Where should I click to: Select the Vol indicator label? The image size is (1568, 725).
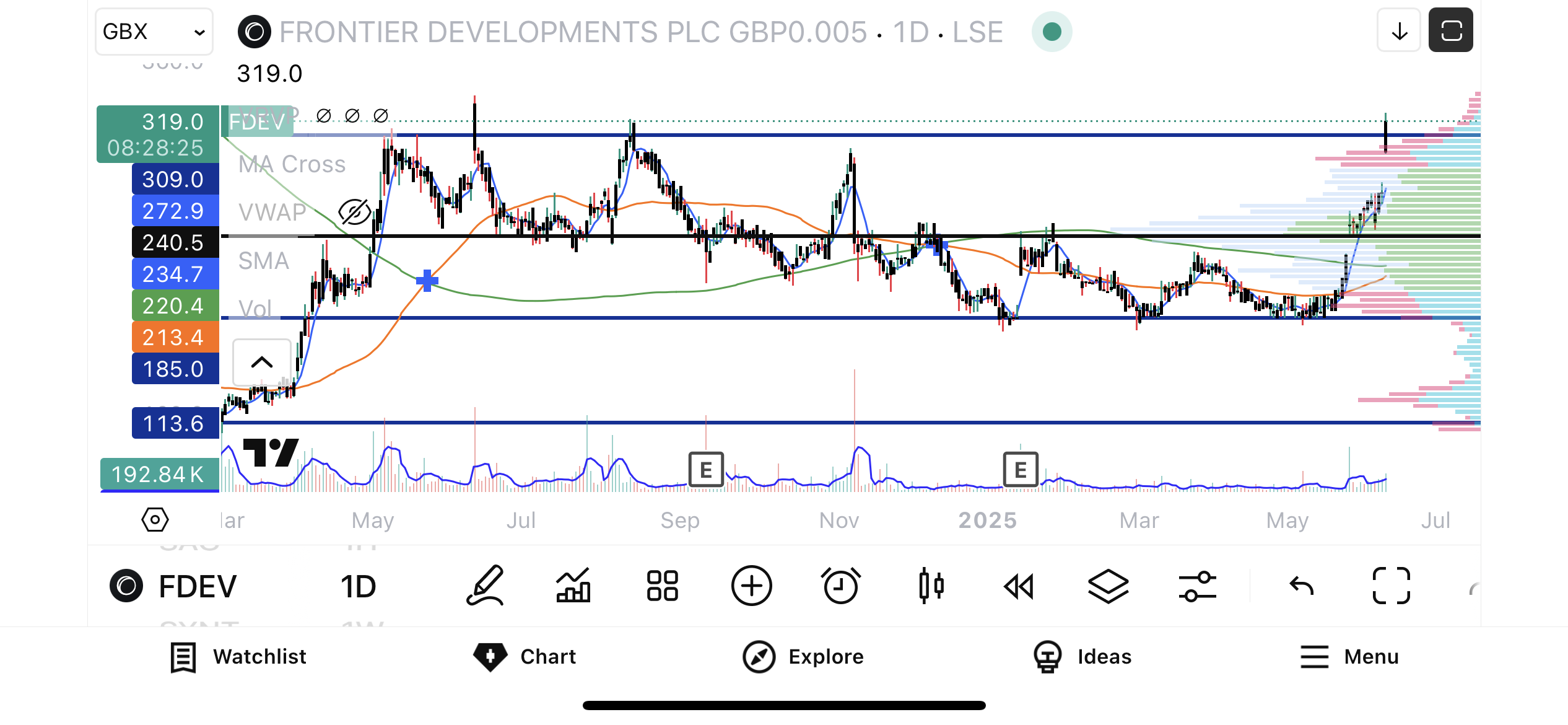(x=255, y=309)
